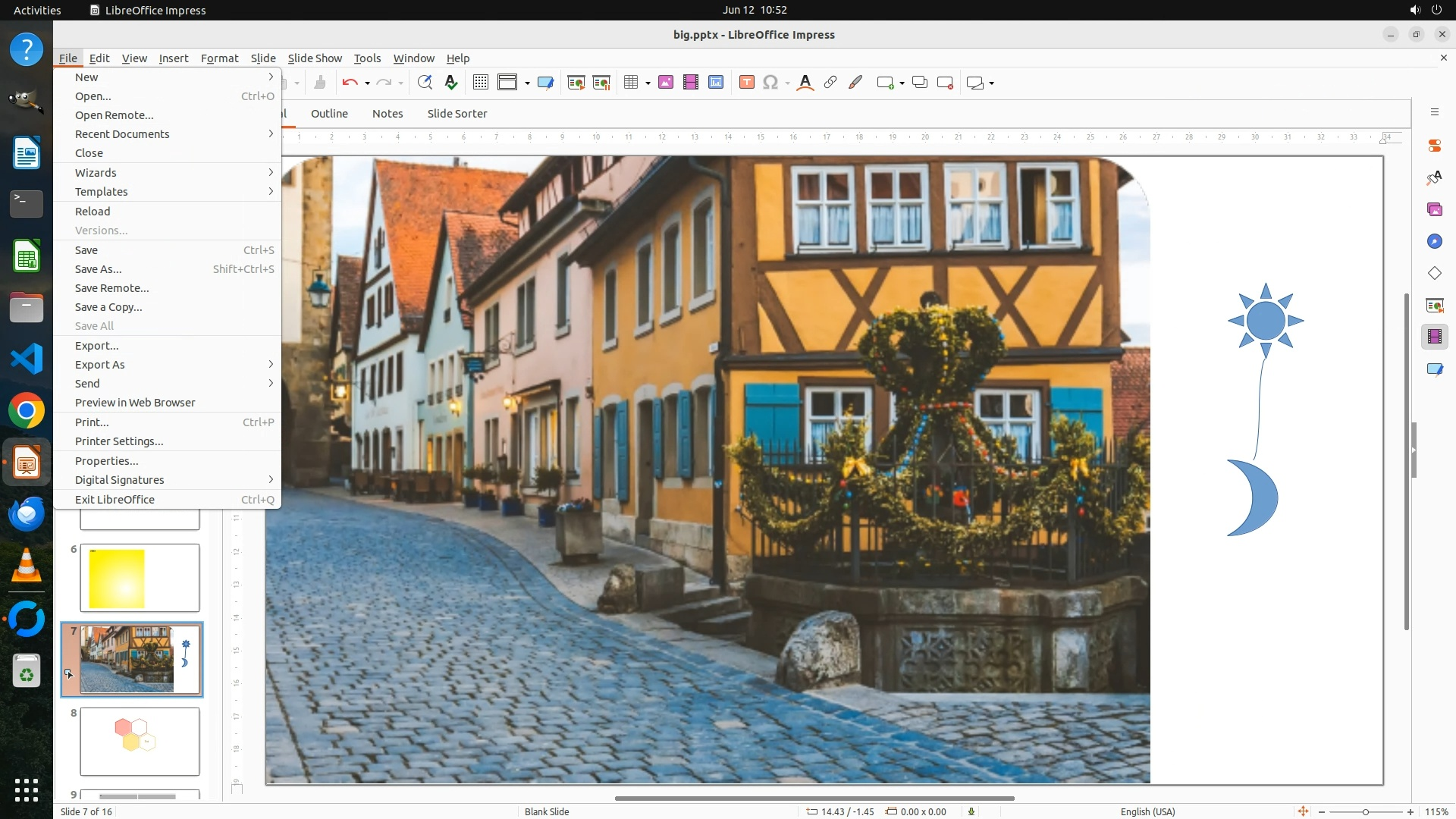This screenshot has width=1456, height=819.
Task: Click the Insert Text Box icon
Action: click(x=746, y=83)
